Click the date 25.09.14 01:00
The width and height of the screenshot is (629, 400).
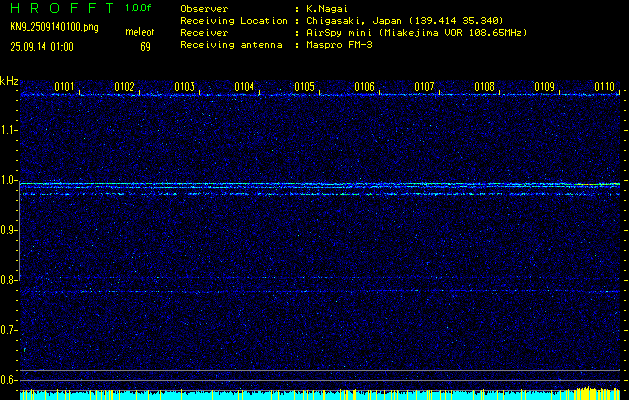point(42,47)
